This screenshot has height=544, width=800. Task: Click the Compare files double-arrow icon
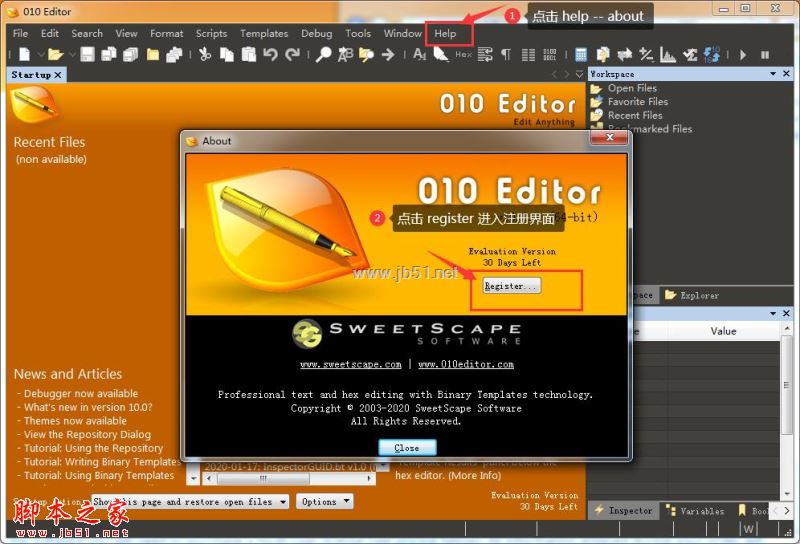[x=624, y=54]
